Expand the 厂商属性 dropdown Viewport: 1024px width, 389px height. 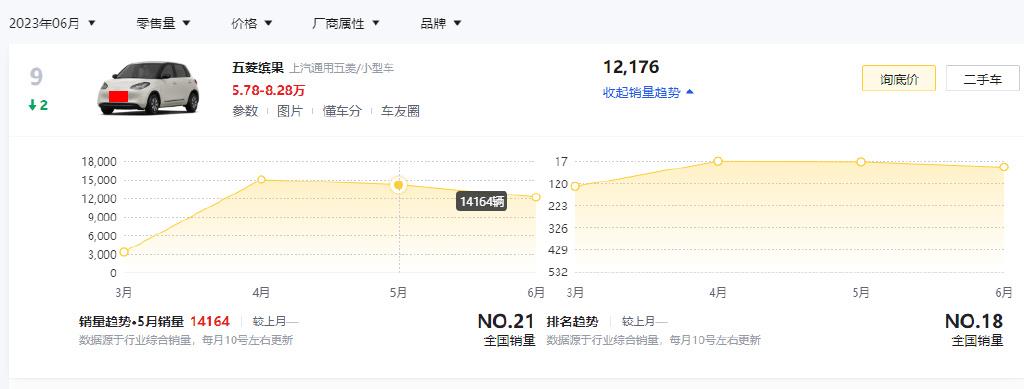(x=346, y=23)
